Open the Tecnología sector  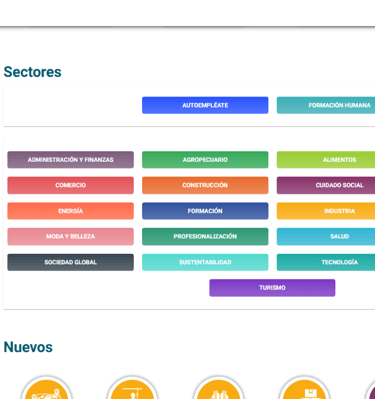point(326,262)
